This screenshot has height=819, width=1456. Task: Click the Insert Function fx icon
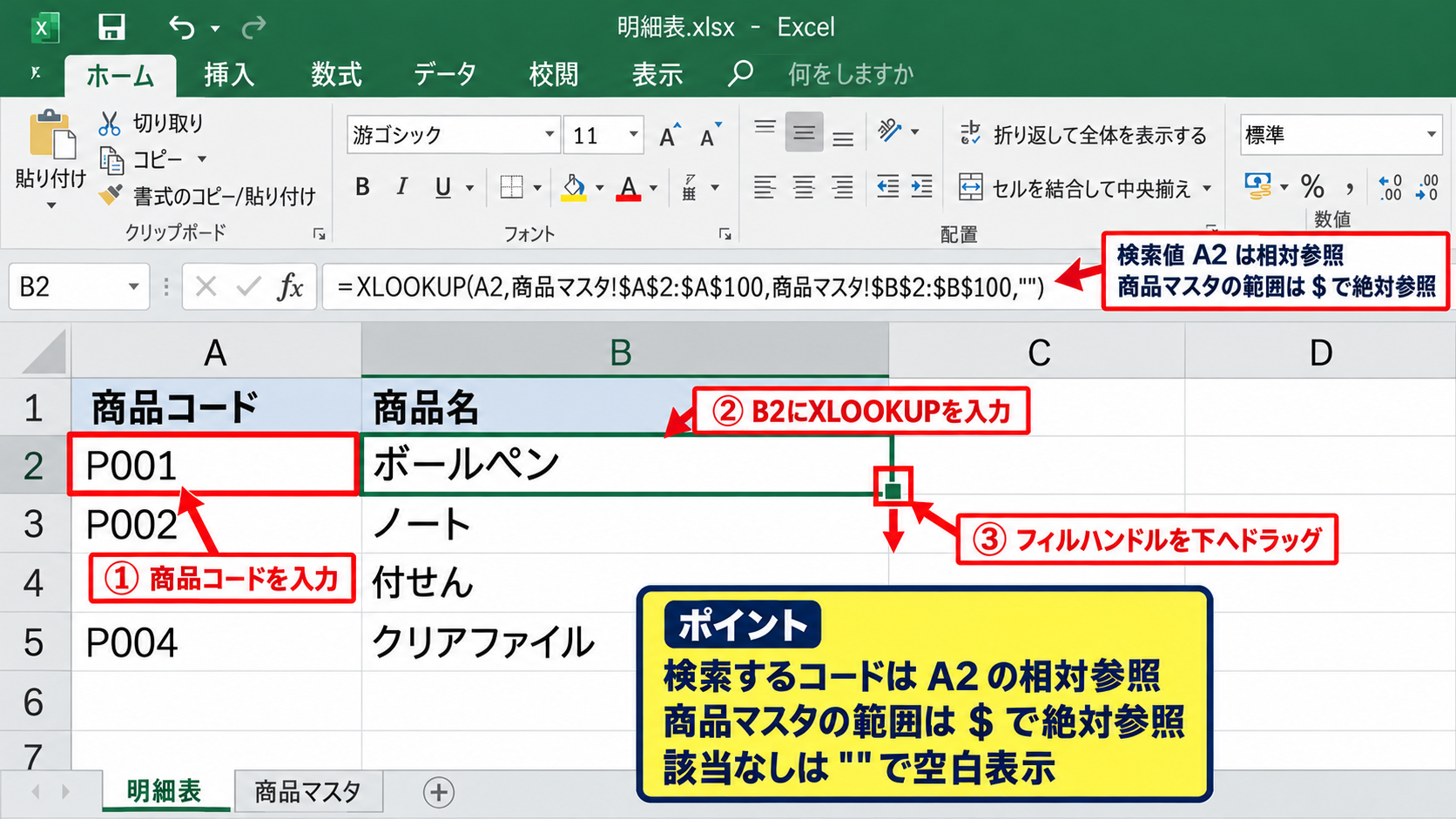click(x=290, y=286)
